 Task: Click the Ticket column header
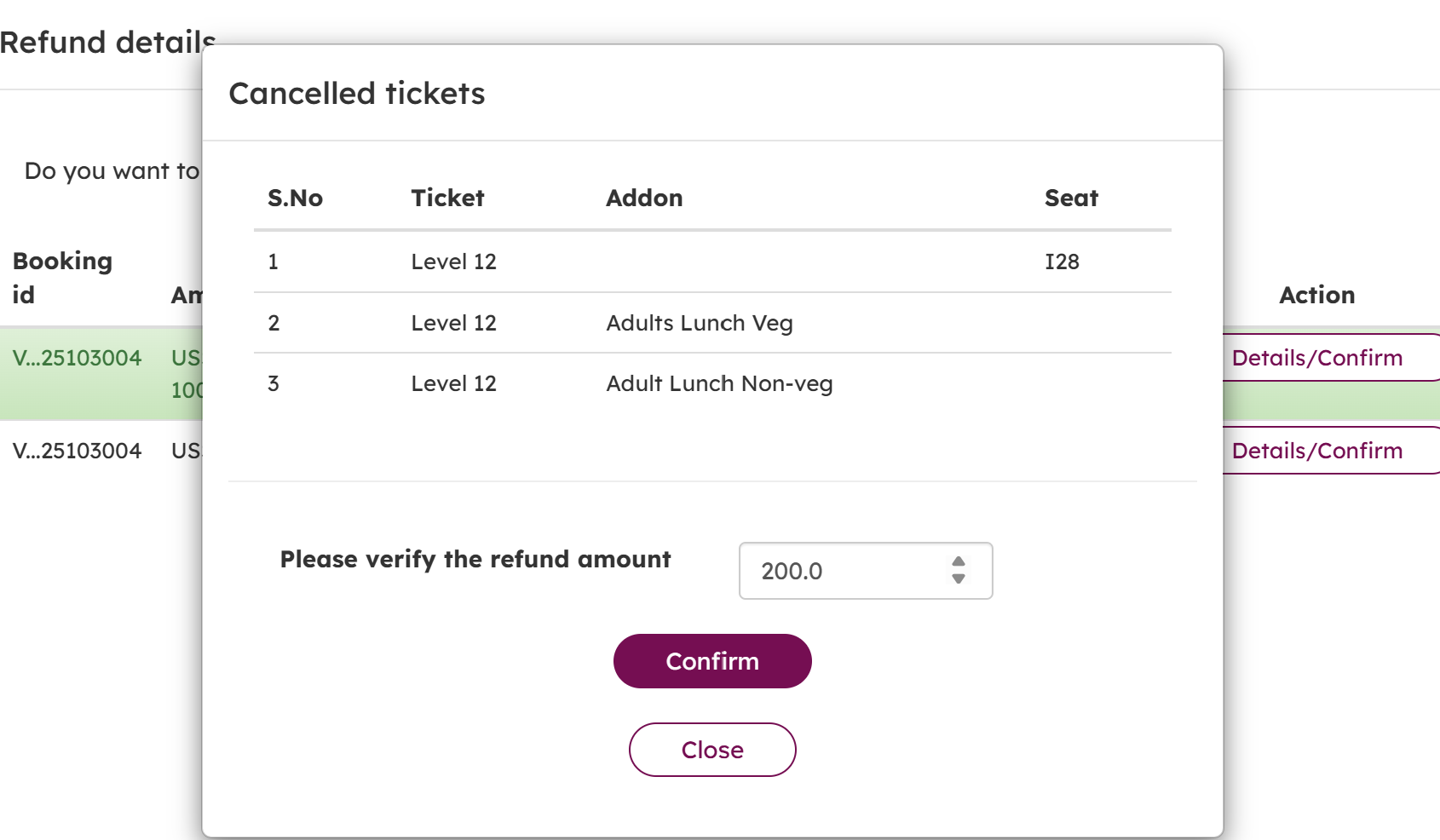coord(447,198)
